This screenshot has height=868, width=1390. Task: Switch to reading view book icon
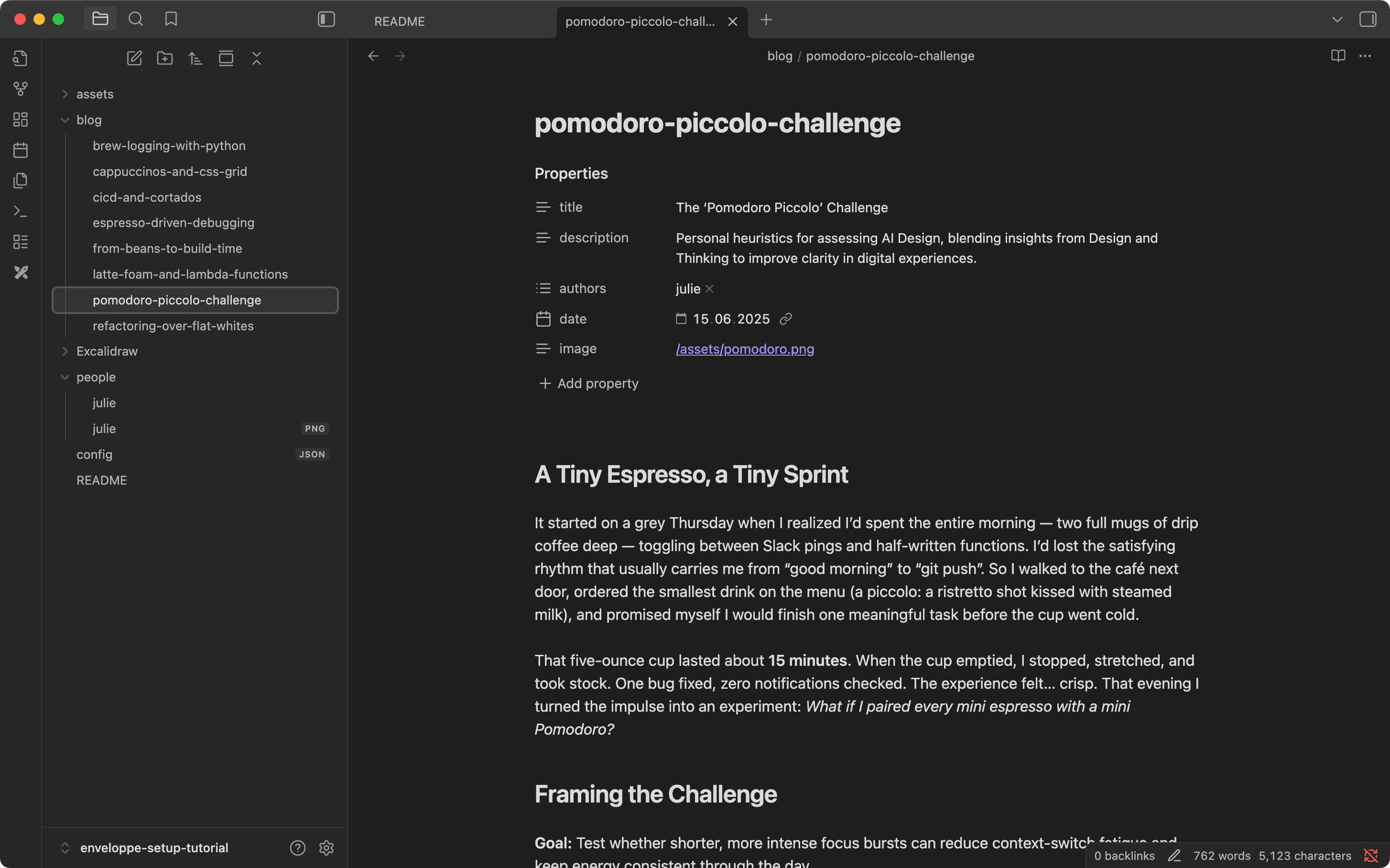[1338, 56]
